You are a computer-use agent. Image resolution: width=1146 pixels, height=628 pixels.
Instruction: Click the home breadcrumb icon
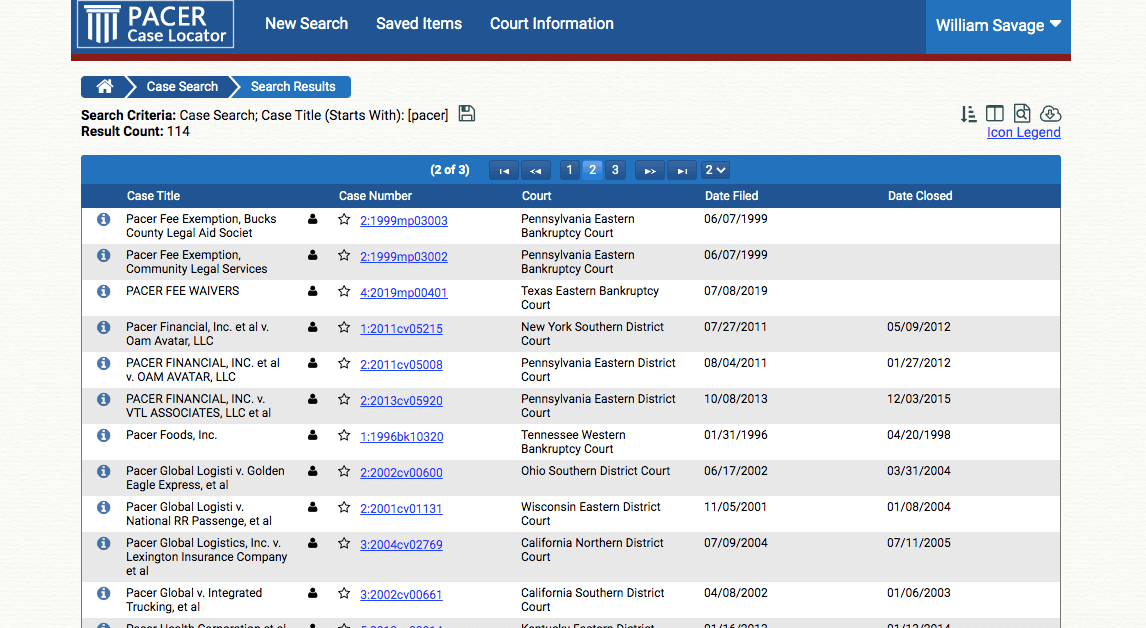point(105,86)
